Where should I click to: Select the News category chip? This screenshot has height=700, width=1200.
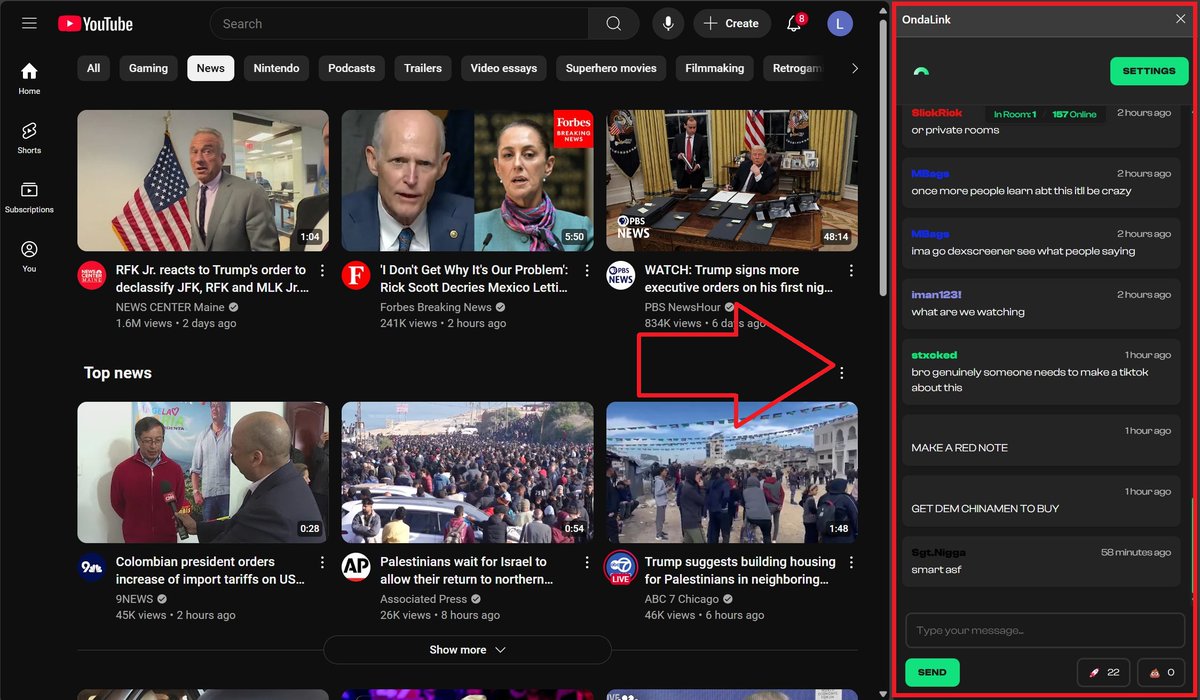[x=210, y=68]
